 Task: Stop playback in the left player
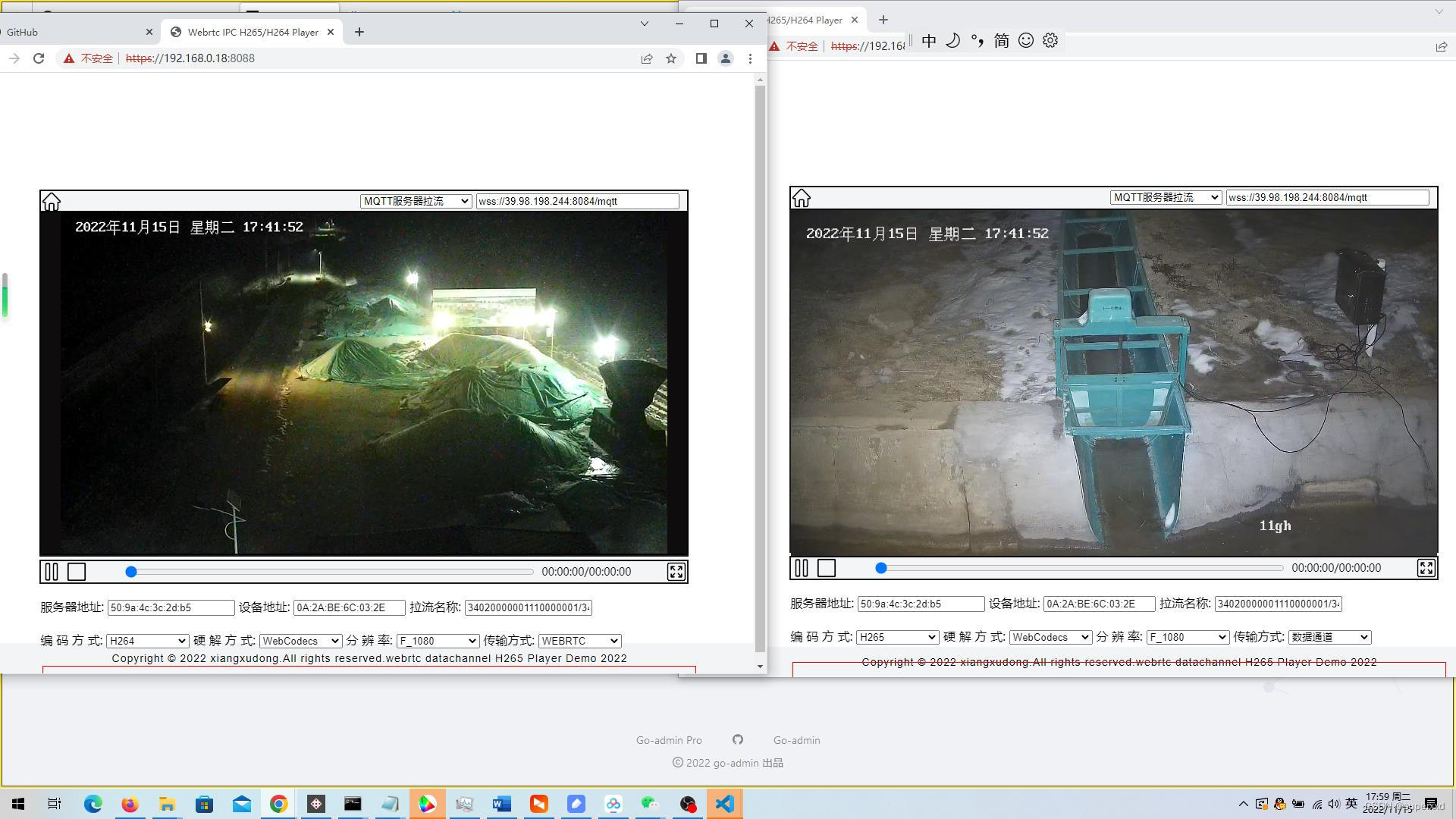(77, 572)
